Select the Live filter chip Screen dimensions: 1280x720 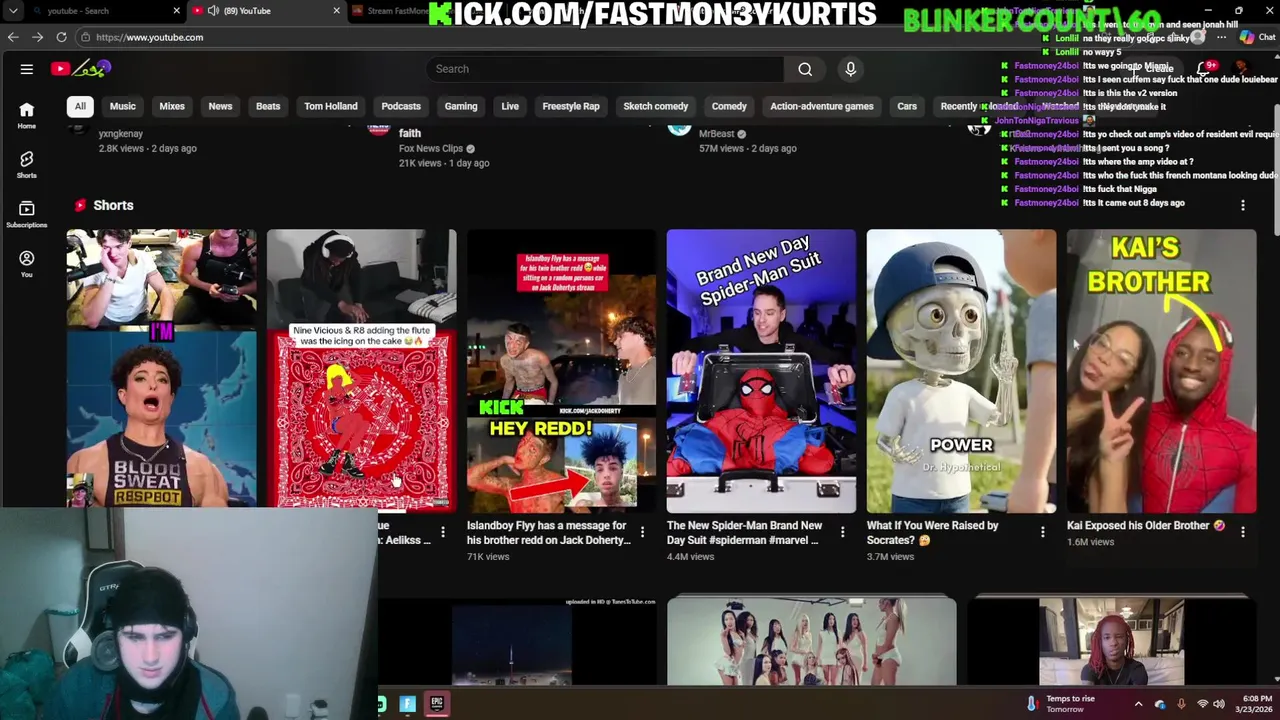510,106
